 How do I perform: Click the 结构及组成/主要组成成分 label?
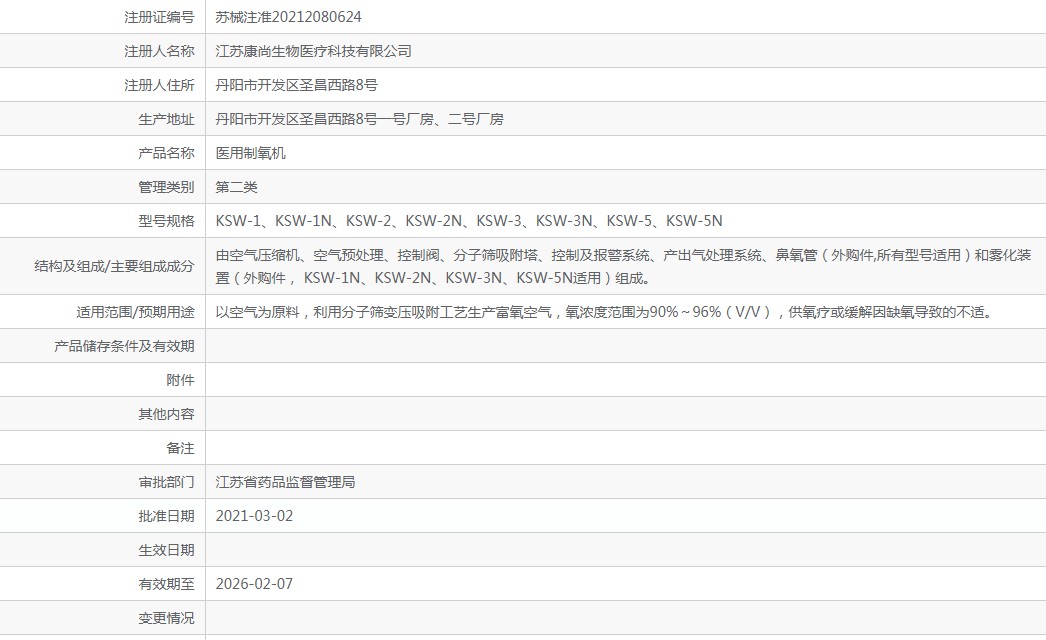114,266
